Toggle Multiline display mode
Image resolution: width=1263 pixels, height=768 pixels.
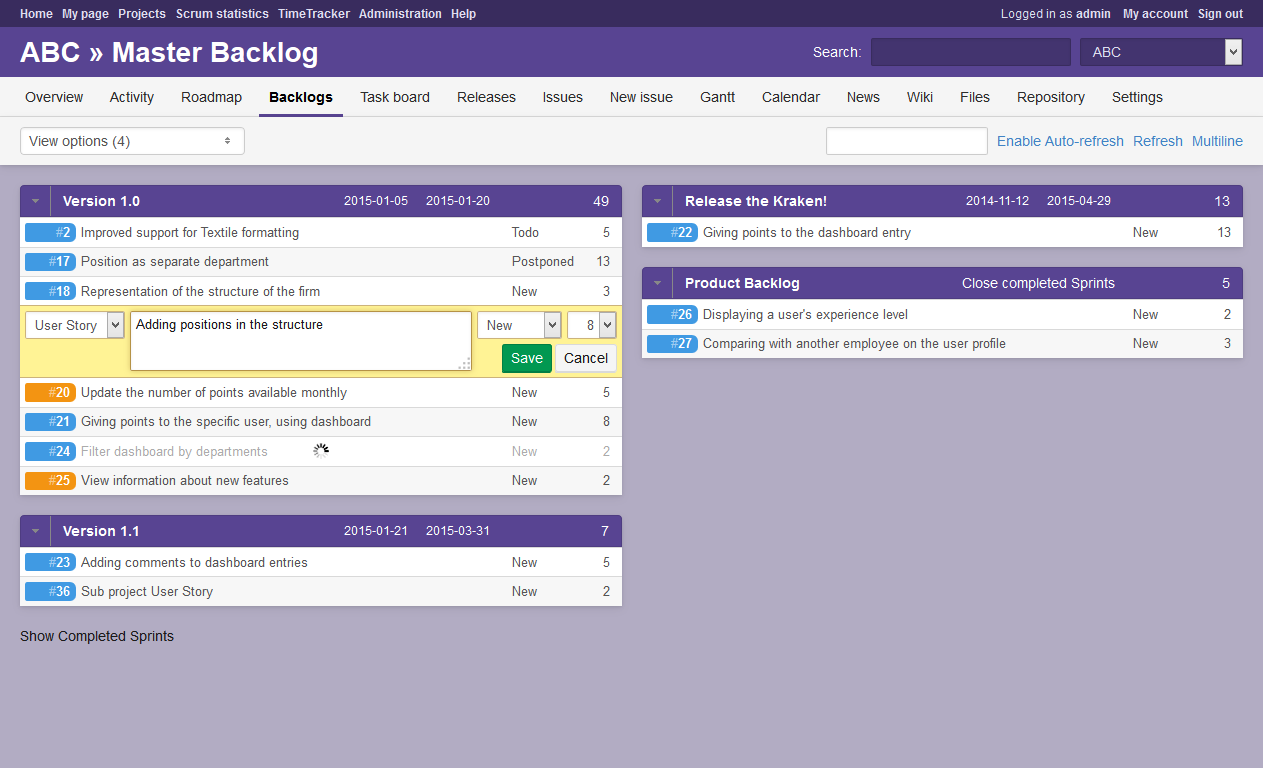pos(1217,141)
